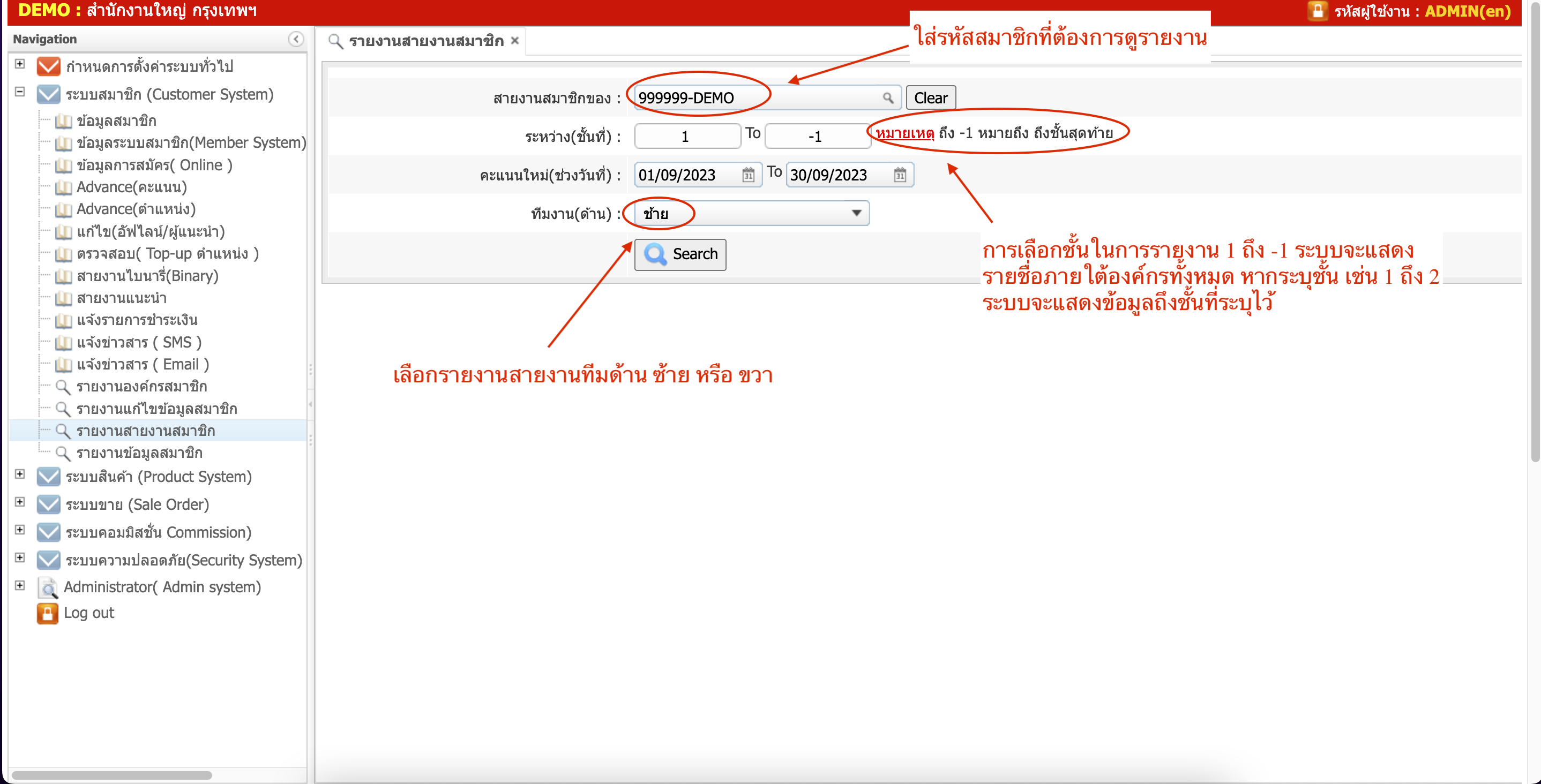Screen dimensions: 1541x784
Task: Open the Binary tree menu item
Action: (147, 276)
